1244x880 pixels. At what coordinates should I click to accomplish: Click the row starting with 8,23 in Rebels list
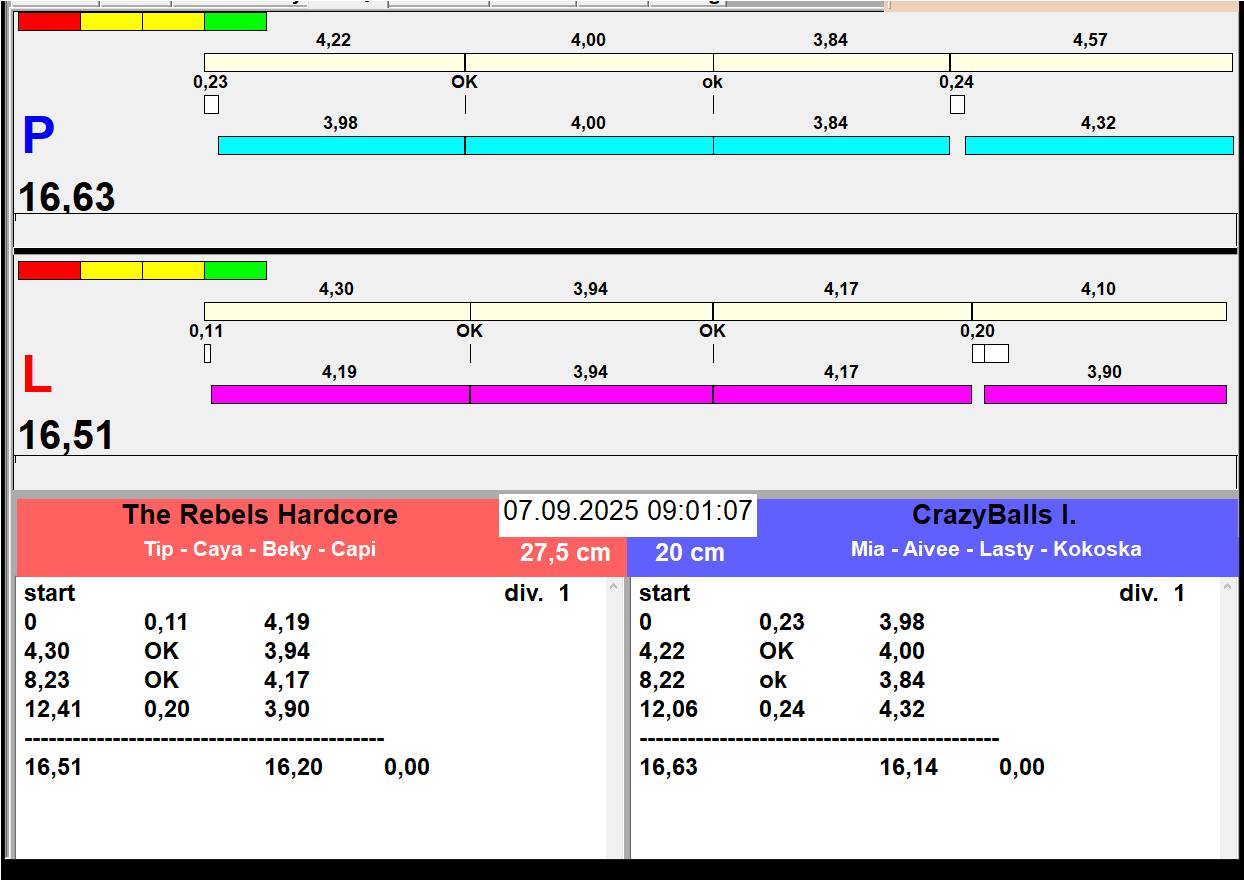[x=167, y=680]
